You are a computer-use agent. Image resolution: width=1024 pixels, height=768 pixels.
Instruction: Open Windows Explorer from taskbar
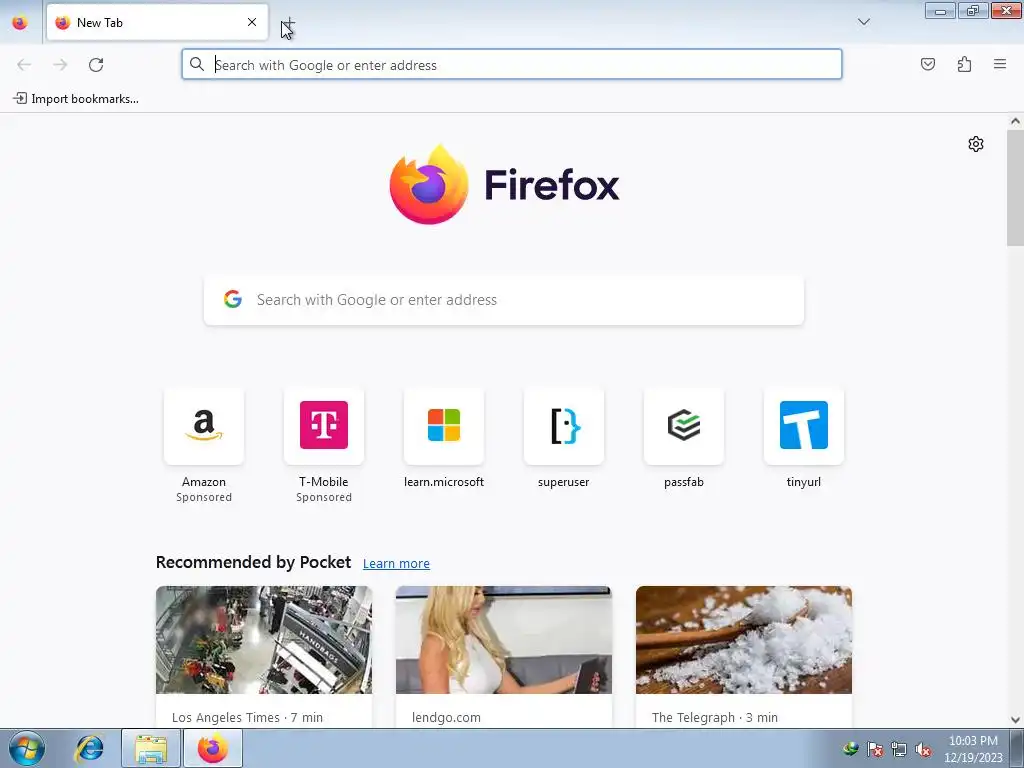(x=151, y=748)
